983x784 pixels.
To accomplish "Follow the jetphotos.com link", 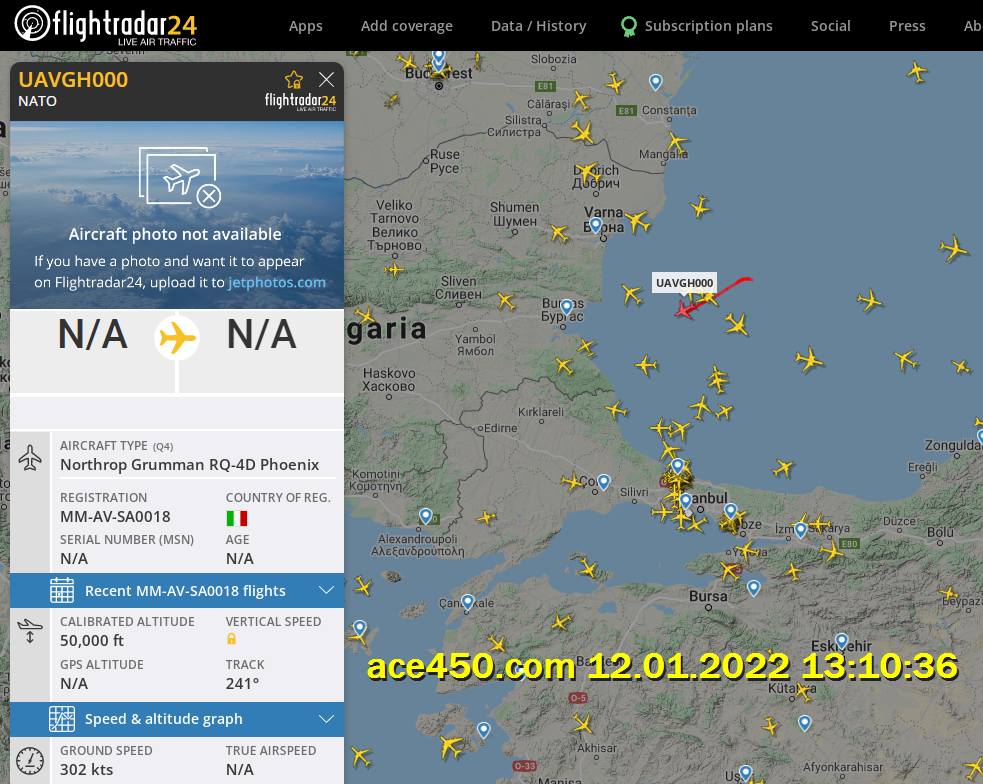I will [276, 283].
